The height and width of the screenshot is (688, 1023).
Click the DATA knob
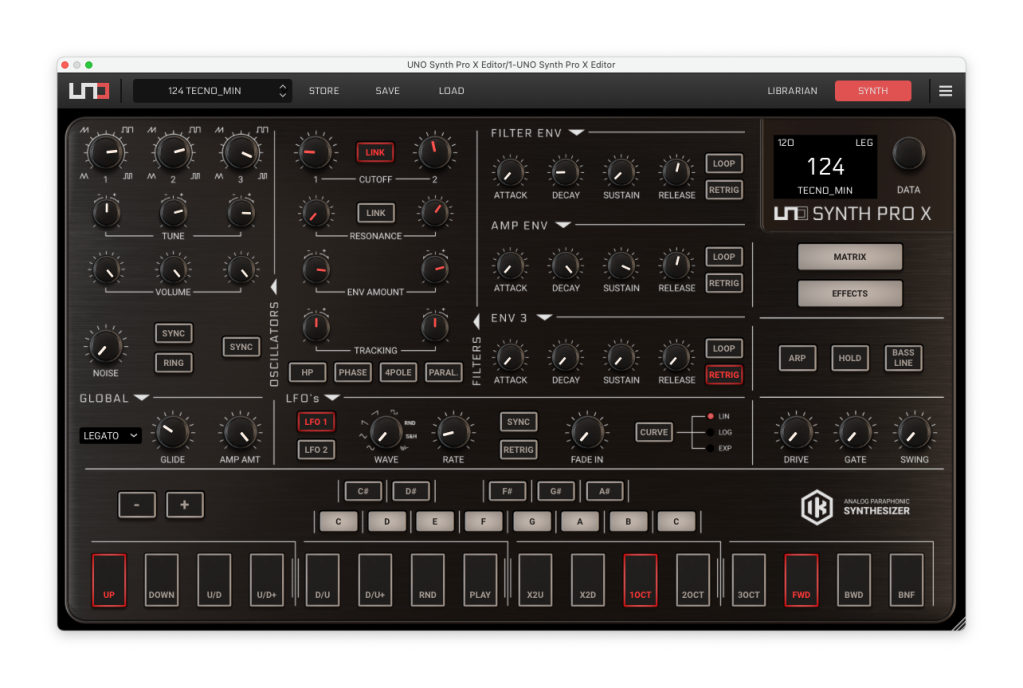tap(908, 154)
